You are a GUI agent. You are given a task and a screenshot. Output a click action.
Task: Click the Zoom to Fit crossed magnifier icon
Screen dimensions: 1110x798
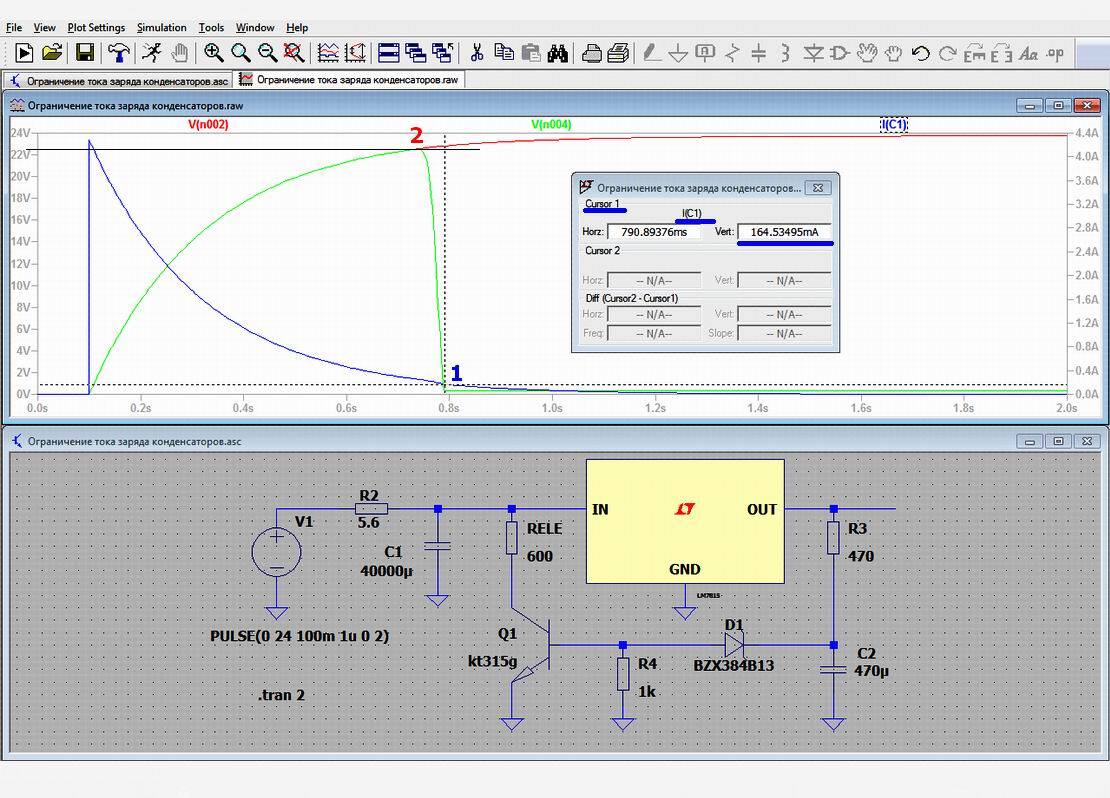tap(294, 52)
